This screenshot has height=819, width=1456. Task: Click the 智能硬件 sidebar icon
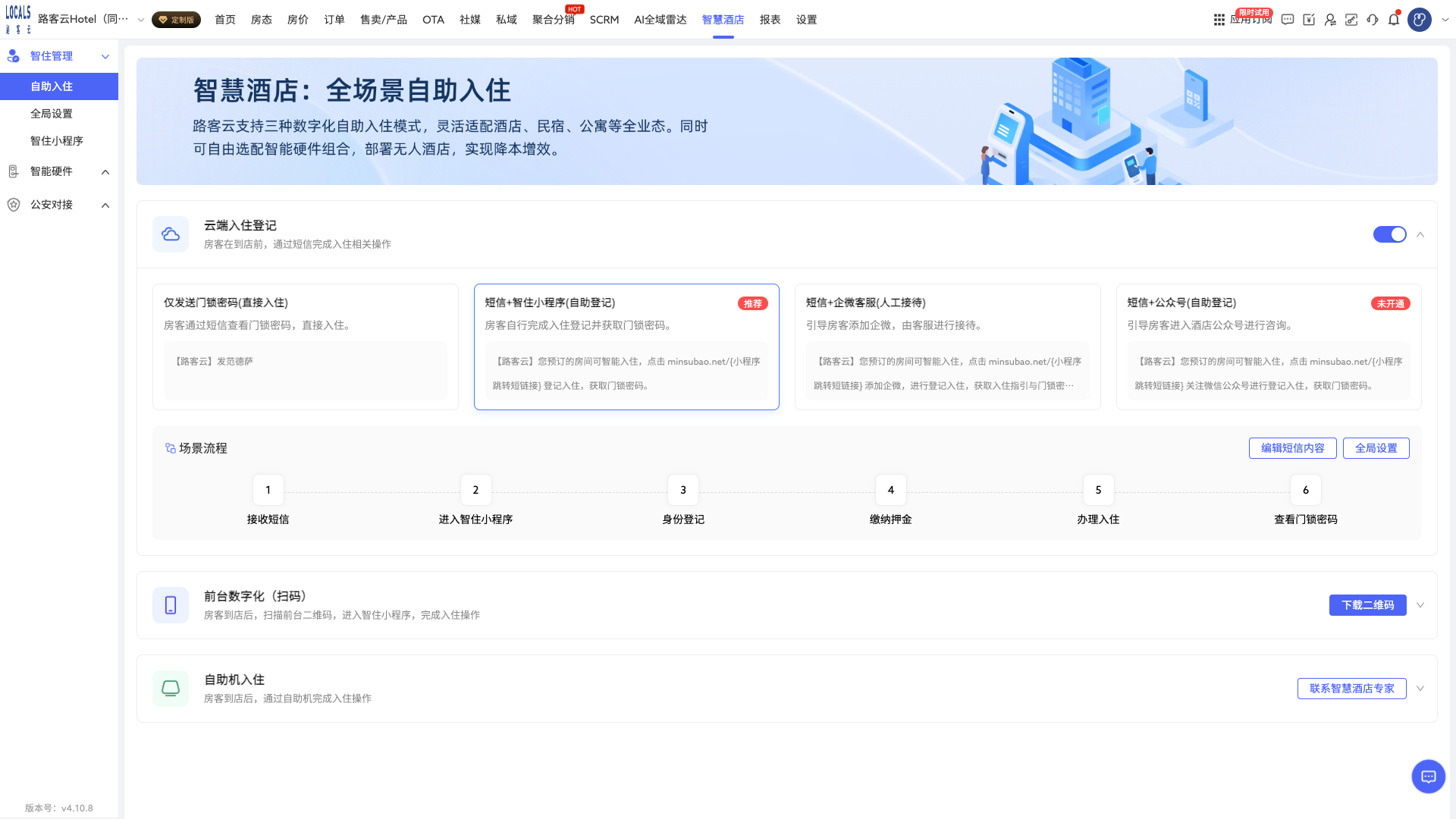coord(14,171)
